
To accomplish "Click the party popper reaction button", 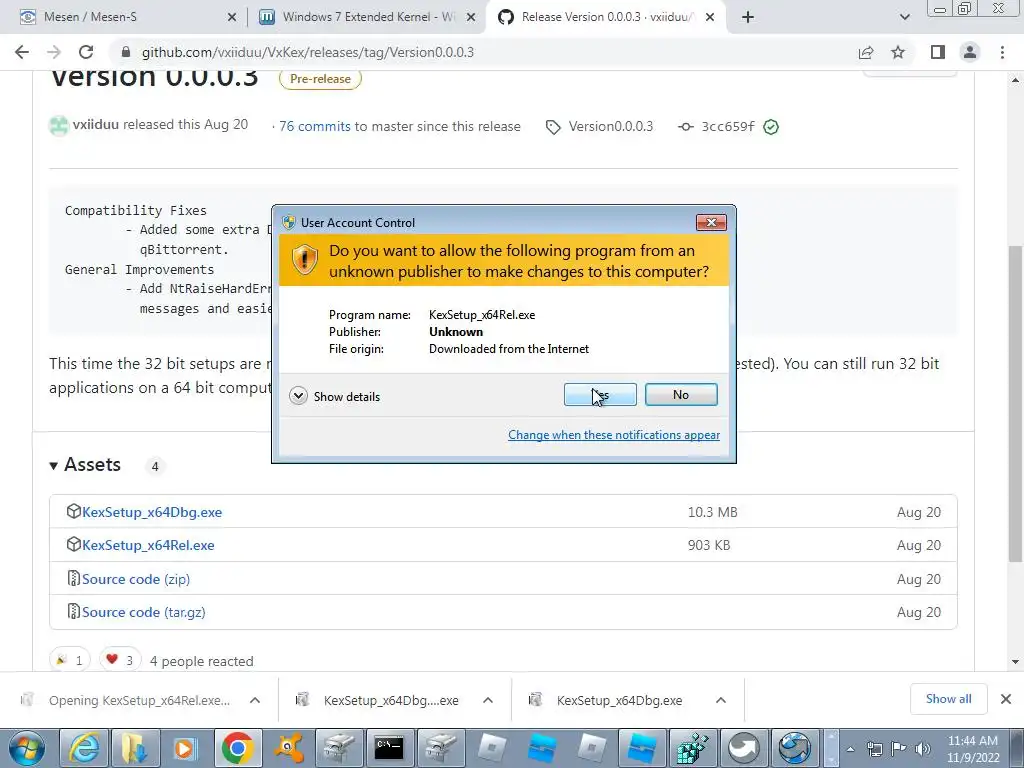I will (69, 660).
